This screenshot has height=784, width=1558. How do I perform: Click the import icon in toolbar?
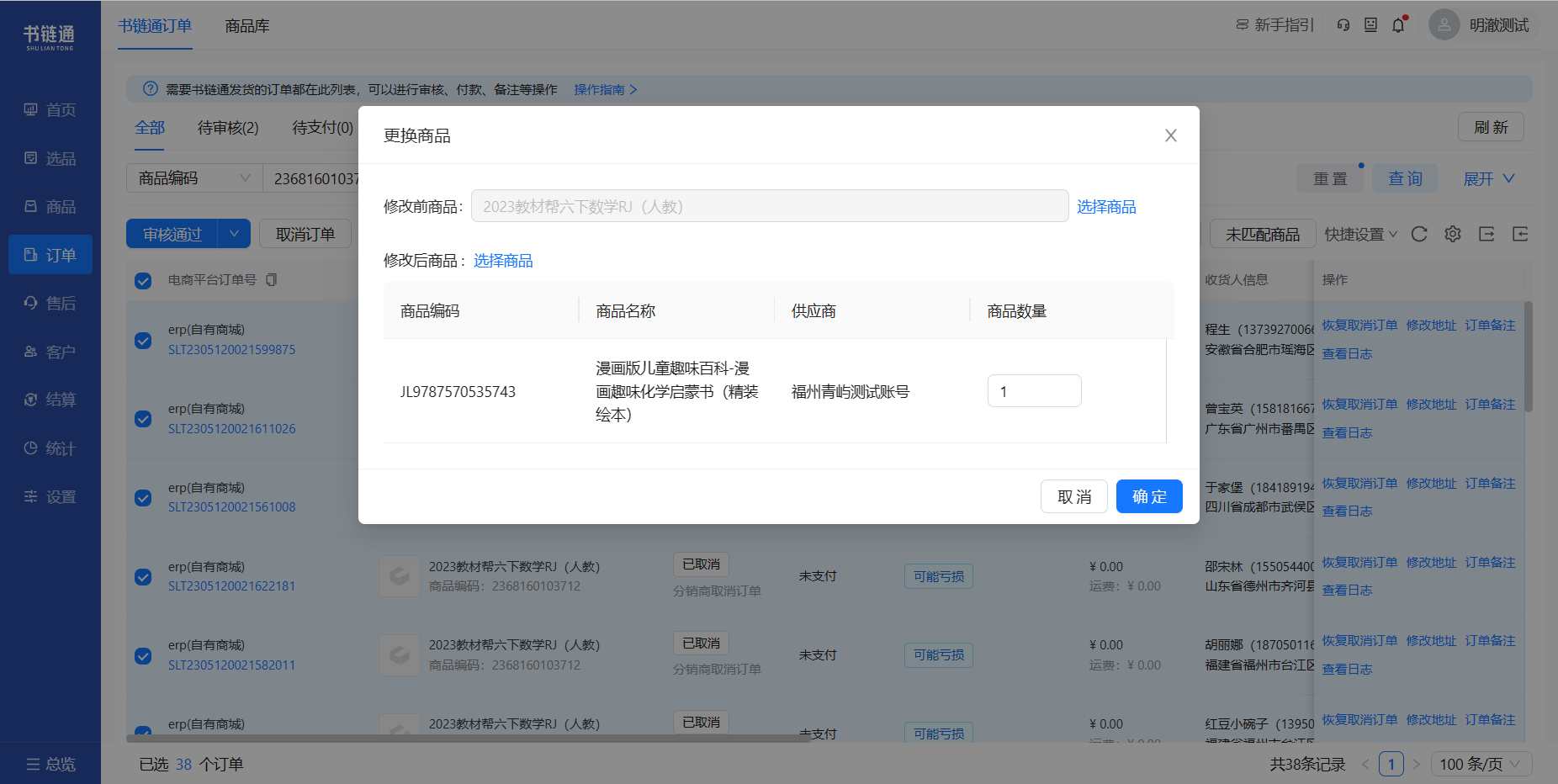(x=1520, y=234)
